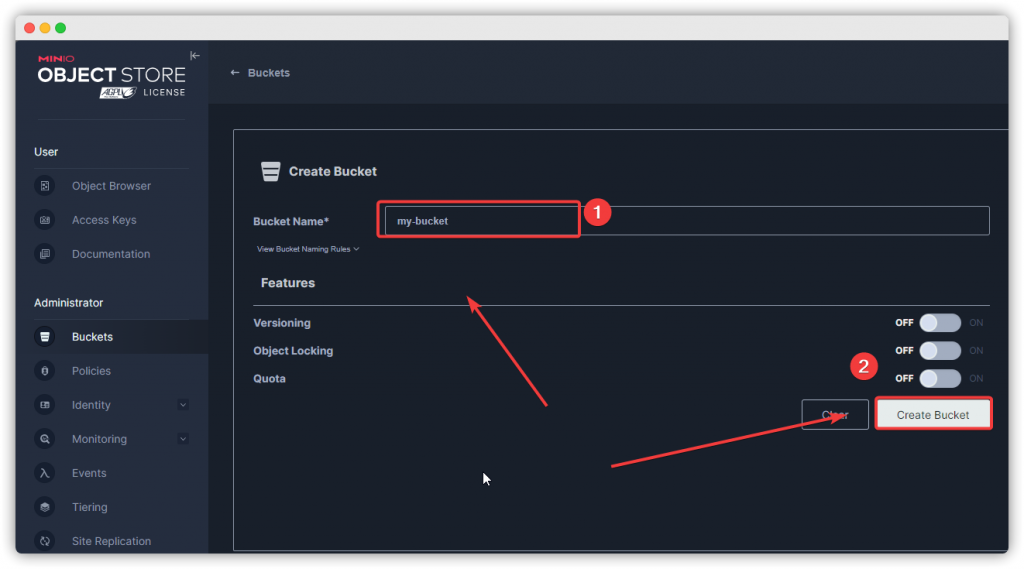Expand the Identity submenu chevron
The height and width of the screenshot is (569, 1024).
click(182, 405)
